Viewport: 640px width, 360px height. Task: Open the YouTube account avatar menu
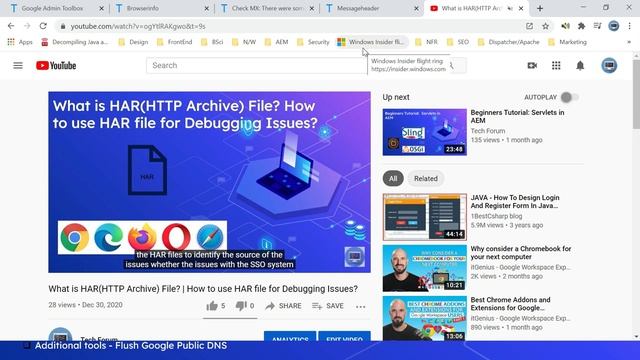(609, 65)
